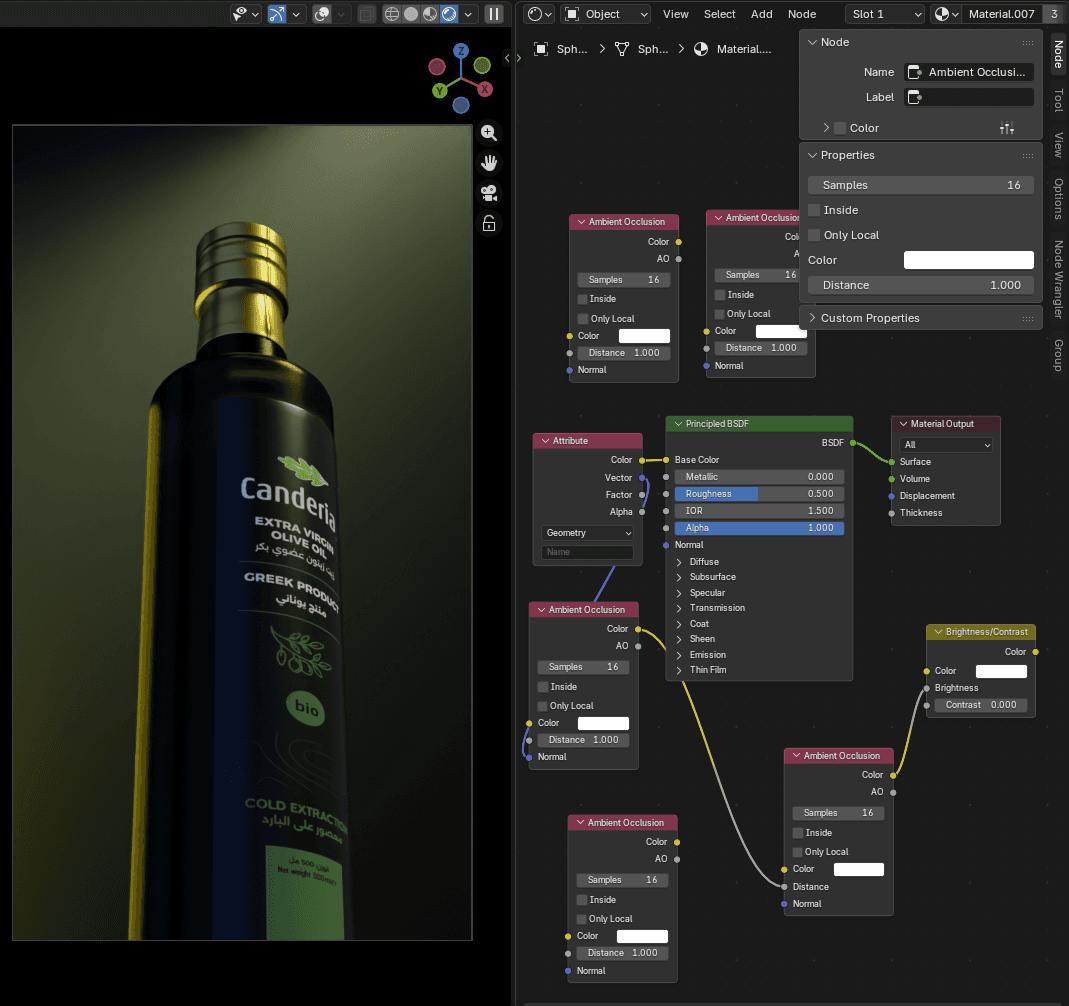Image resolution: width=1069 pixels, height=1006 pixels.
Task: Switch to camera view using camera icon
Action: (489, 192)
